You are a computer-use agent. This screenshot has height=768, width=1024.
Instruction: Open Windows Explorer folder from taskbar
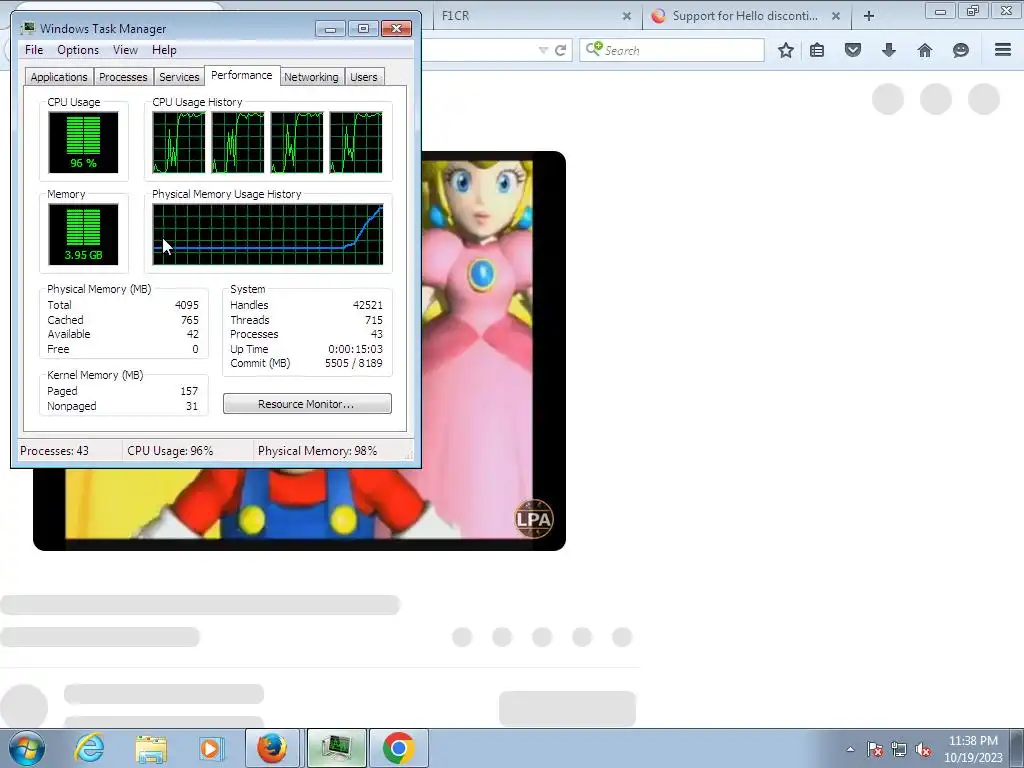click(x=151, y=748)
